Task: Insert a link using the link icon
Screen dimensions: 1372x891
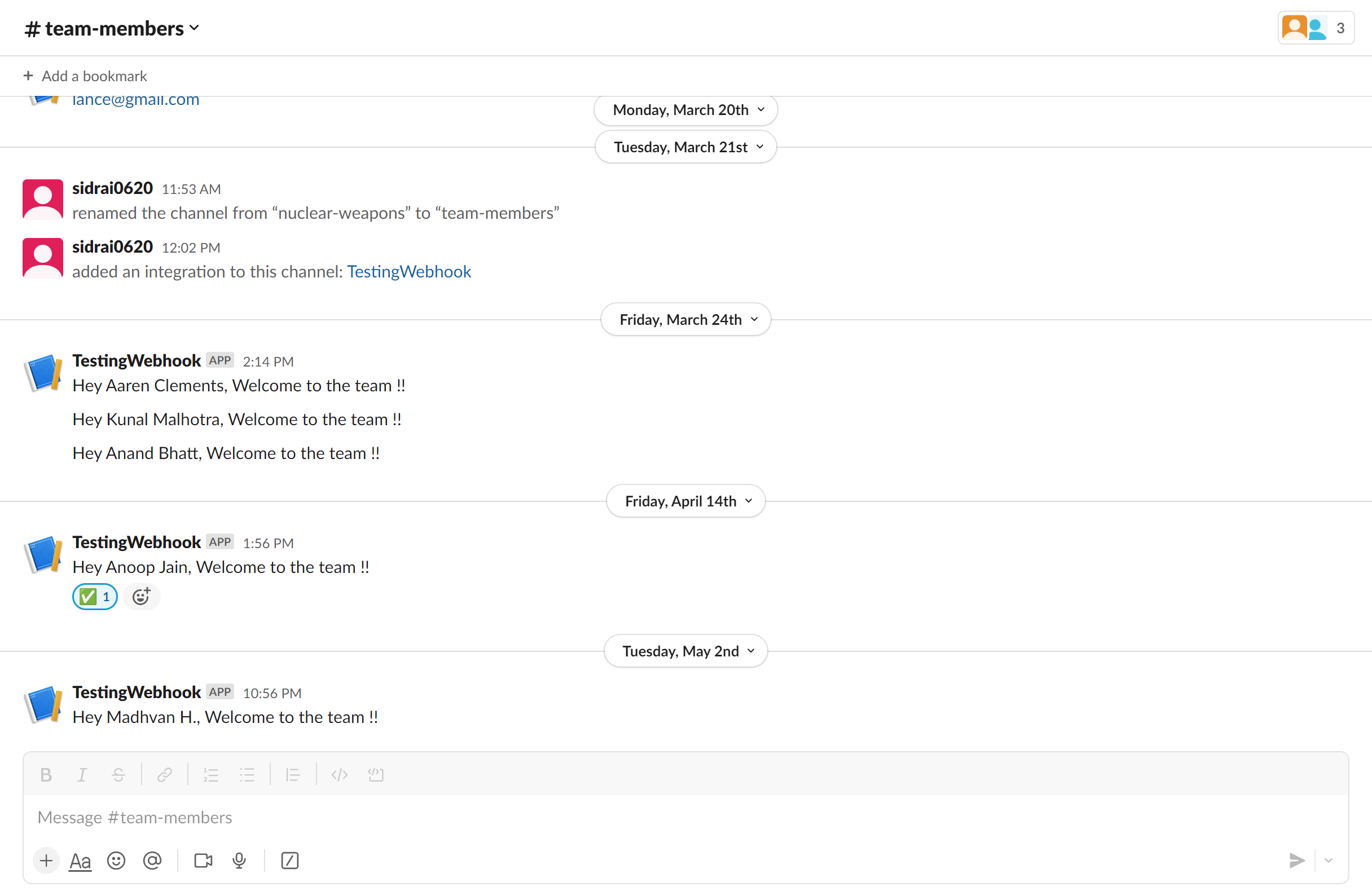Action: coord(164,775)
